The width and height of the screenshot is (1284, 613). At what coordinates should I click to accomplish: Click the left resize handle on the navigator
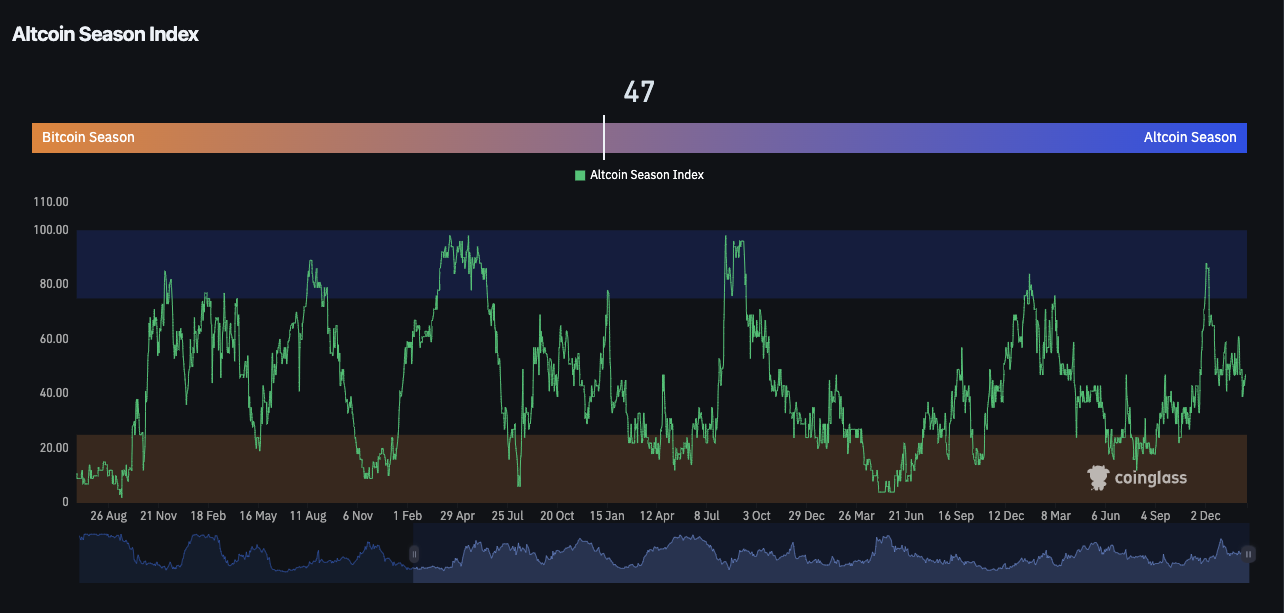(413, 553)
